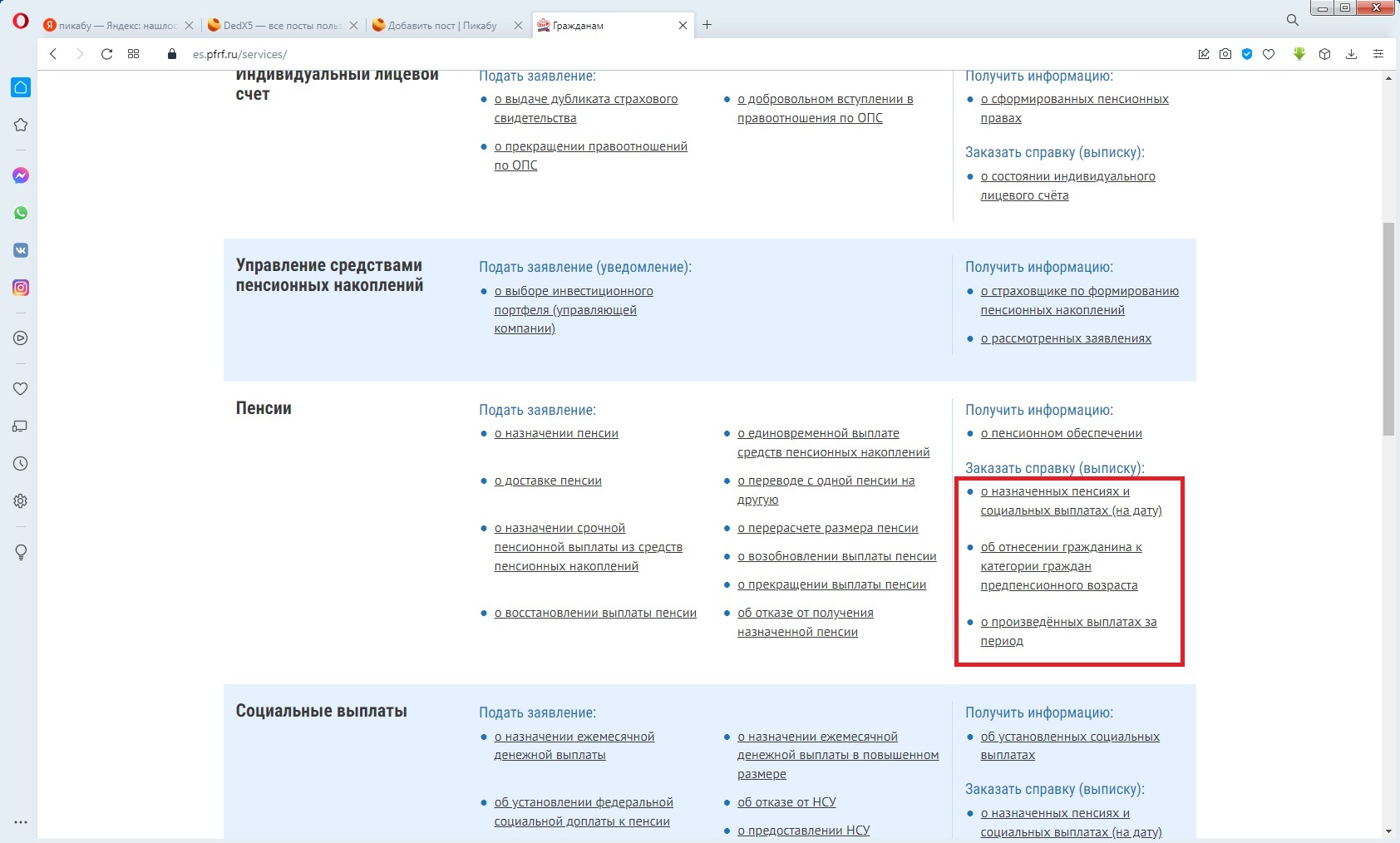Open the blue shield privacy protection icon
The image size is (1400, 843).
coord(1247,54)
